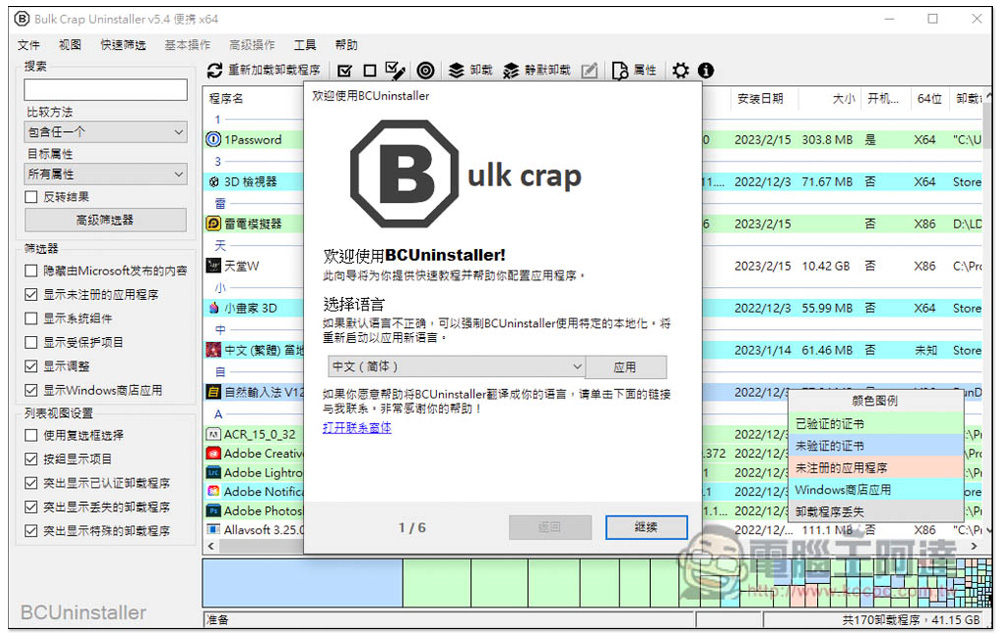Viewport: 1000px width, 636px height.
Task: Open the 文件 menu
Action: point(29,45)
